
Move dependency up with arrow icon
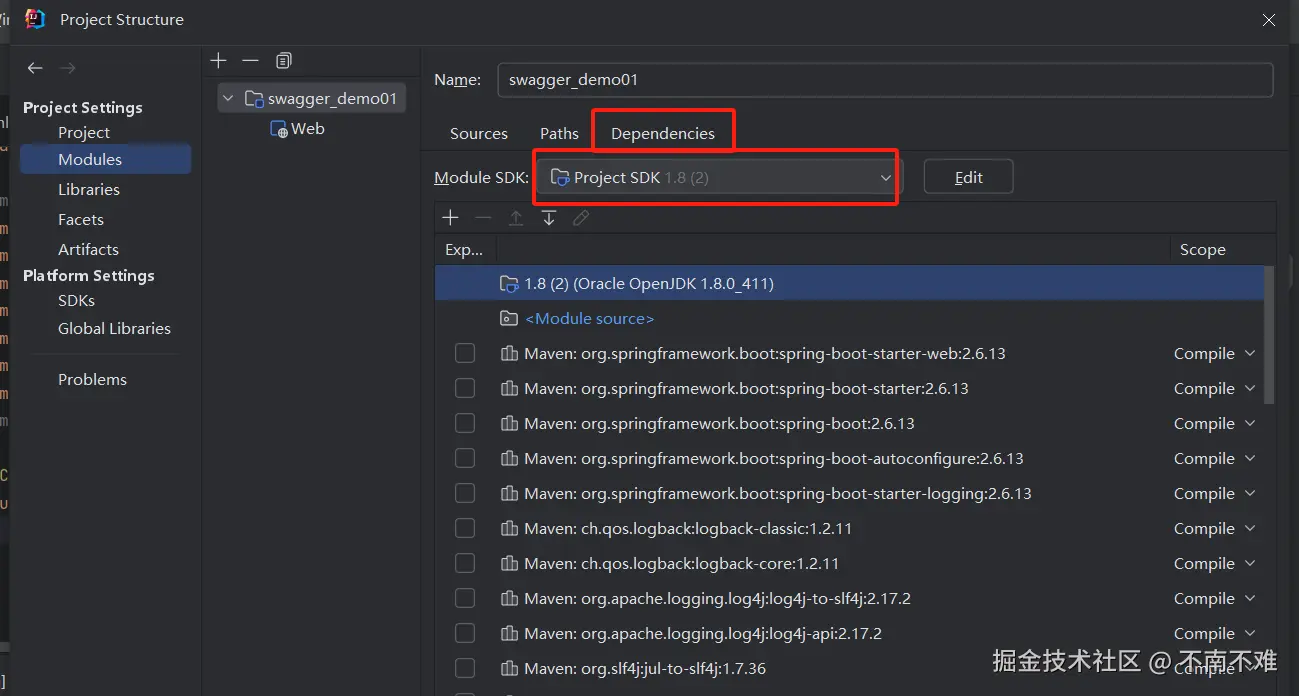tap(516, 218)
